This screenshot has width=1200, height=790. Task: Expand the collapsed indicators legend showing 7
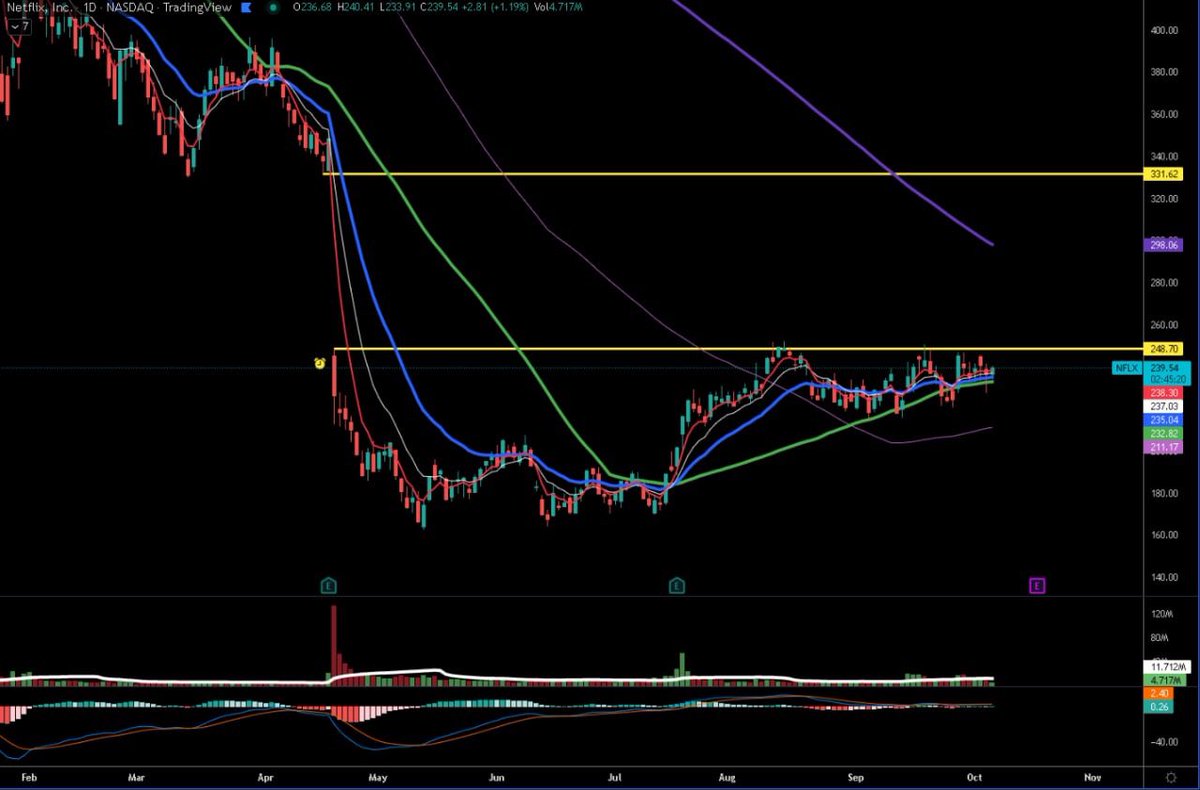coord(19,27)
